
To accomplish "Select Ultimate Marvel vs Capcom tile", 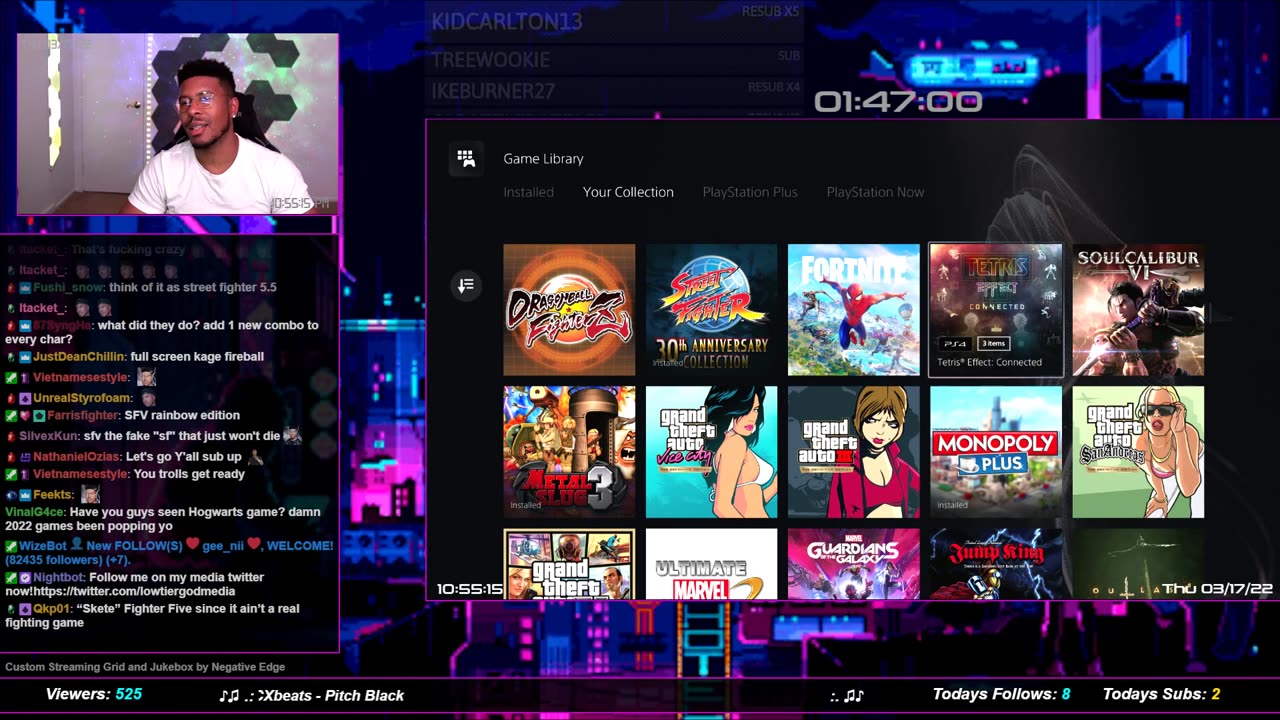I will [711, 564].
